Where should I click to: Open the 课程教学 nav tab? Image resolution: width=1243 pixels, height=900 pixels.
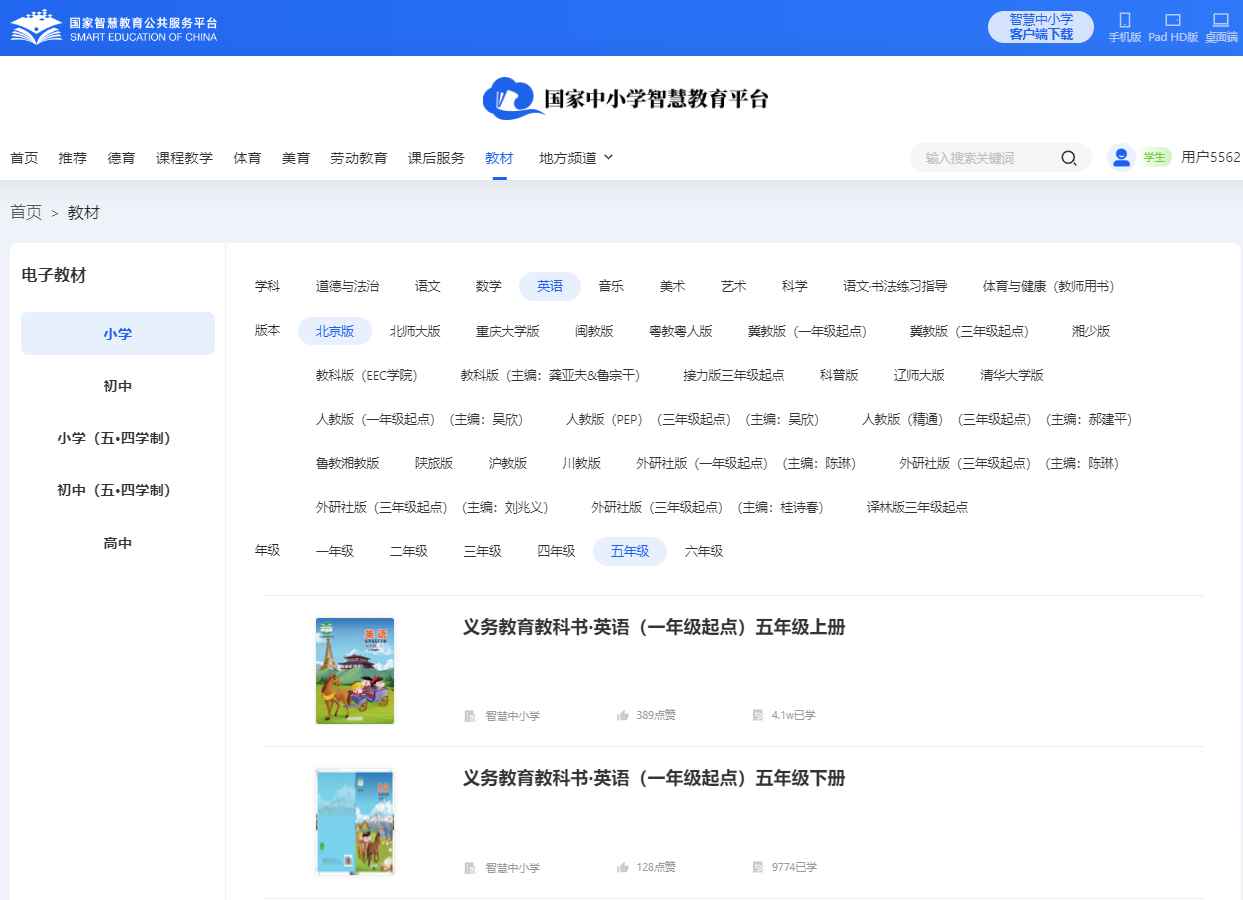point(185,158)
